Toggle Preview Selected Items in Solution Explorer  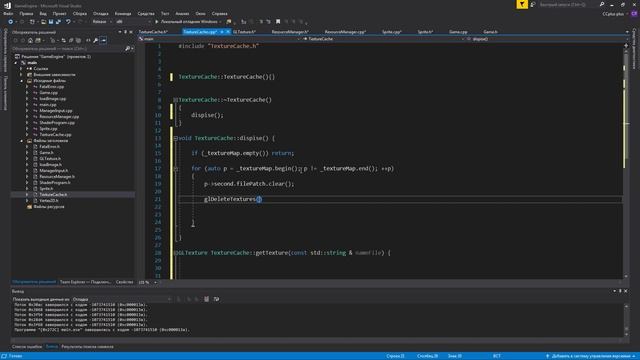[104, 40]
